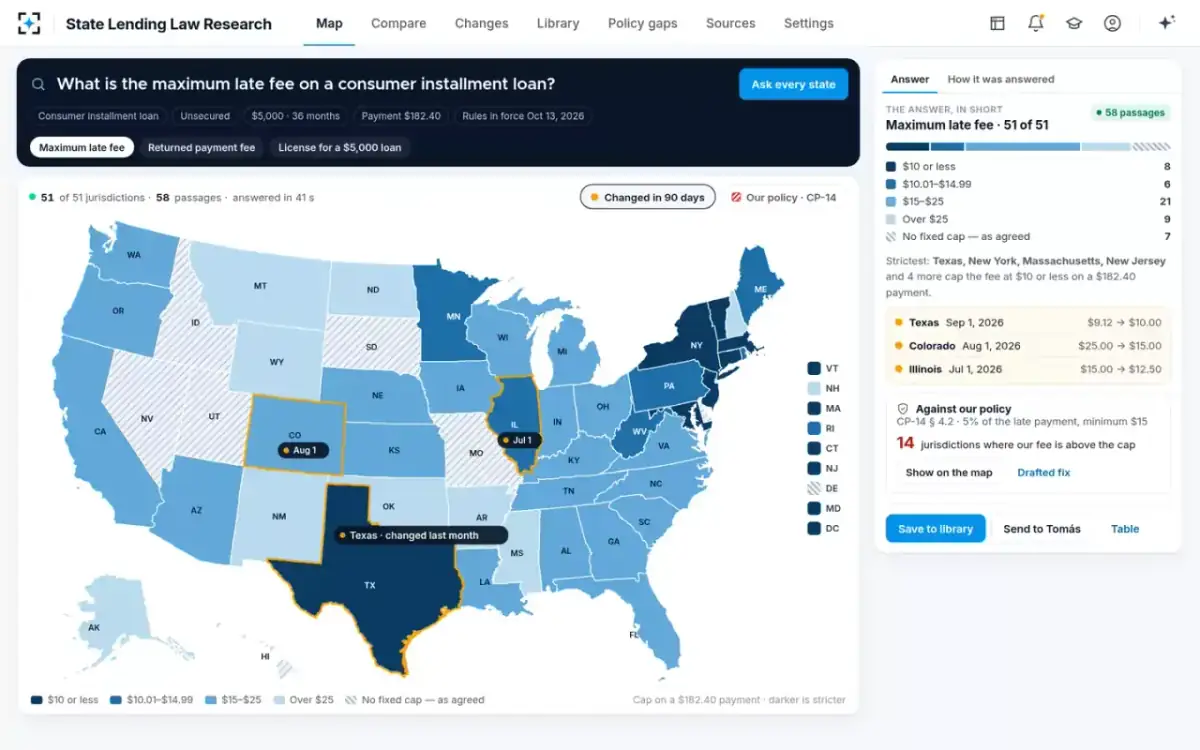1200x750 pixels.
Task: Click the NJ swatch in the small-states key
Action: tap(814, 468)
